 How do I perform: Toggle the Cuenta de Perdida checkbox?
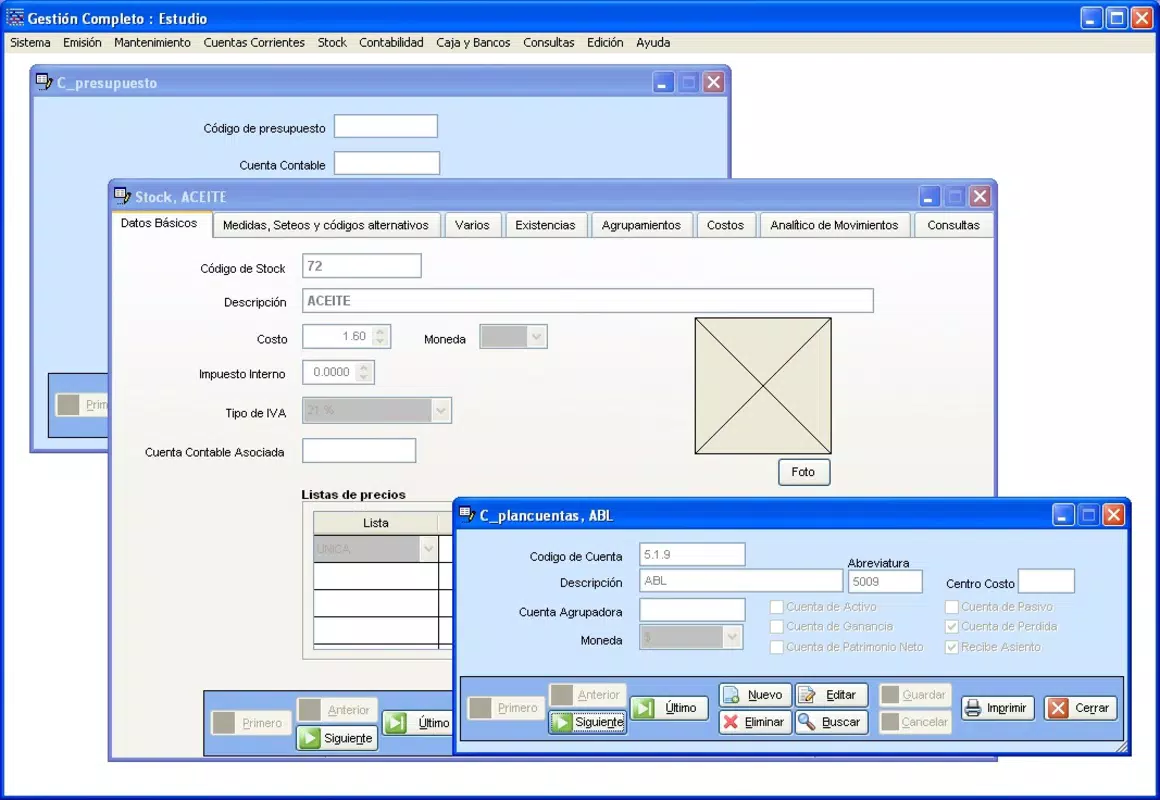(952, 627)
